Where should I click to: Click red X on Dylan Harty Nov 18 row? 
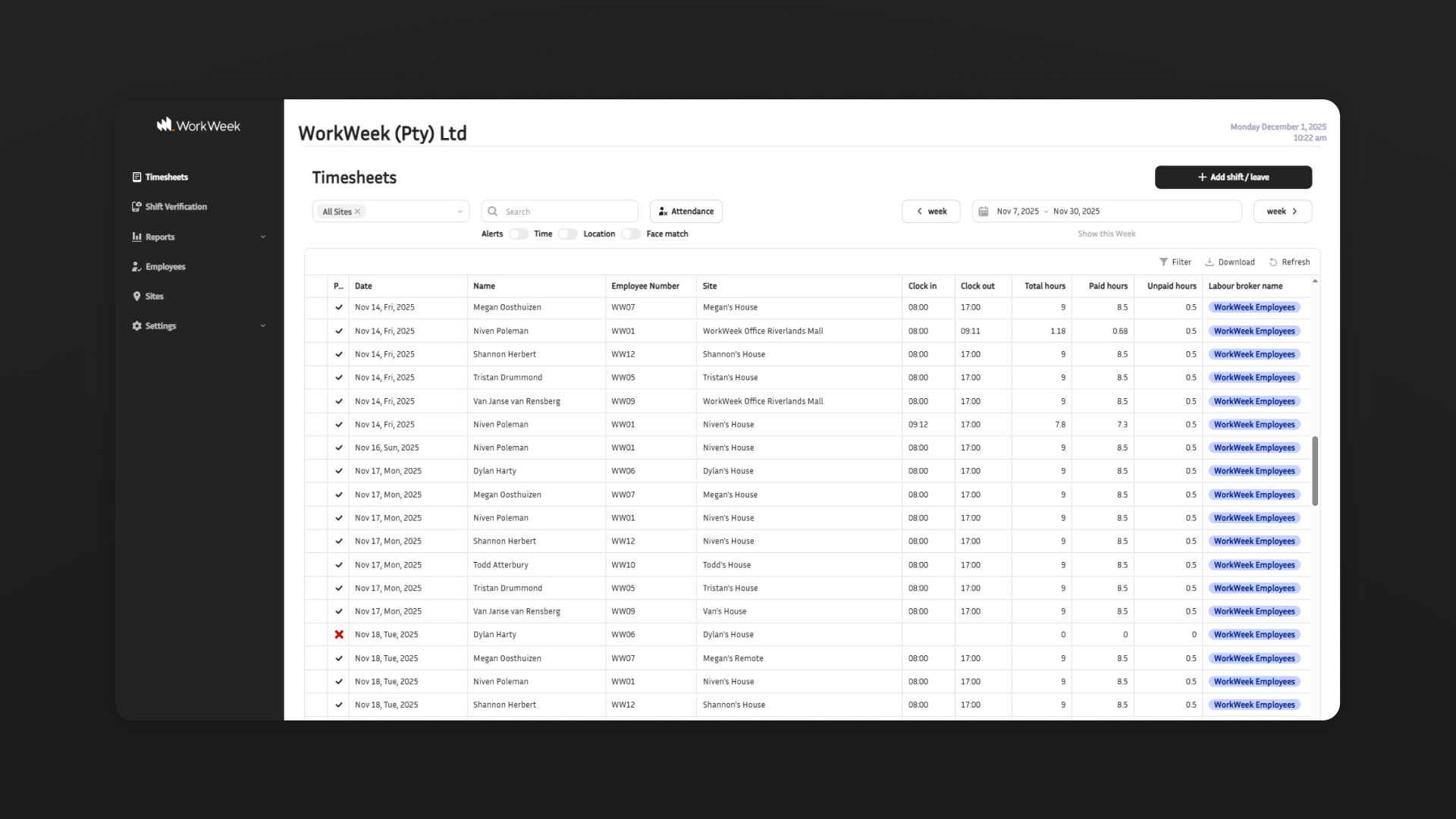[x=339, y=635]
